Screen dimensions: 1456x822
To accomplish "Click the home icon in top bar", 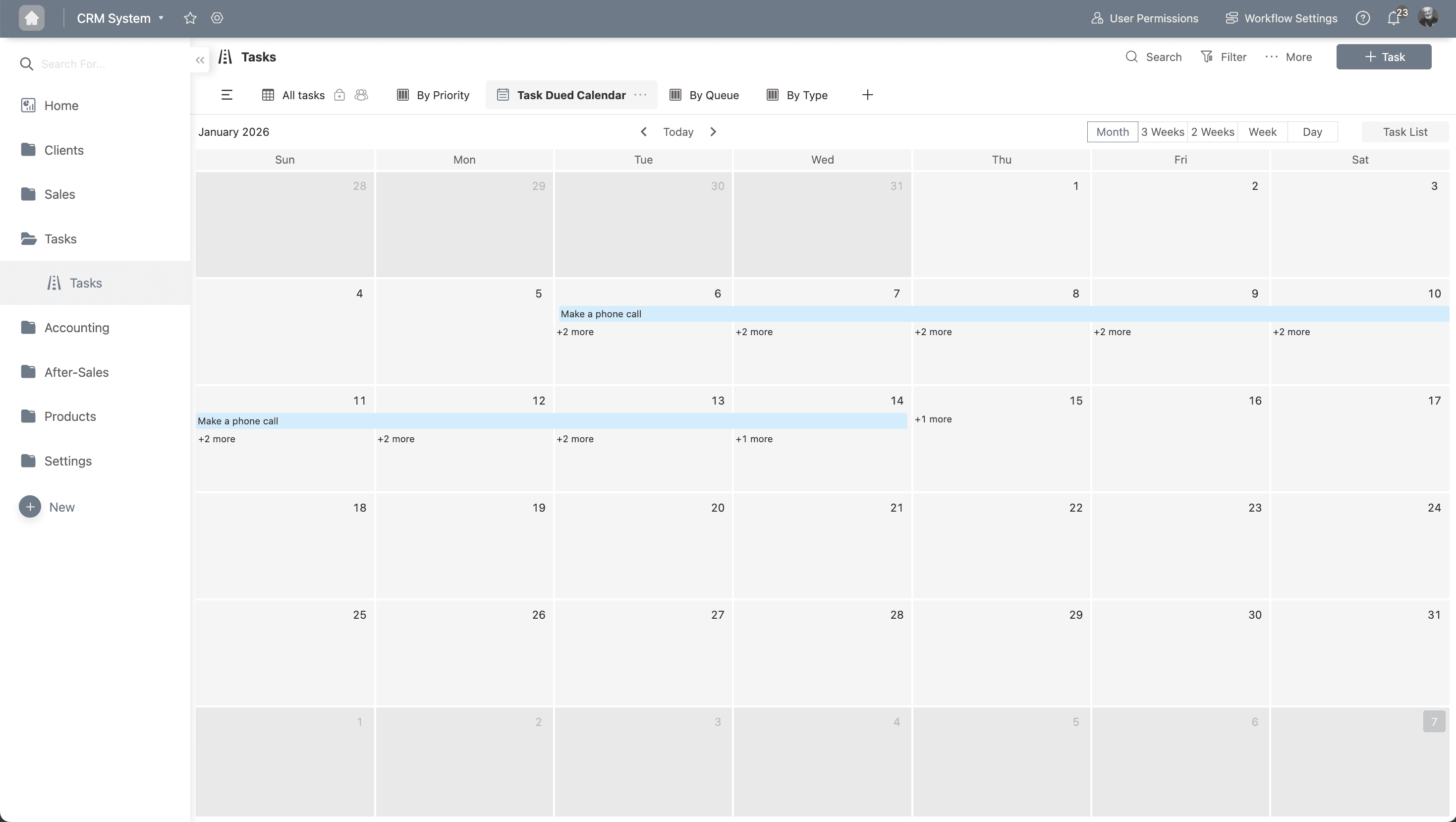I will click(x=31, y=18).
